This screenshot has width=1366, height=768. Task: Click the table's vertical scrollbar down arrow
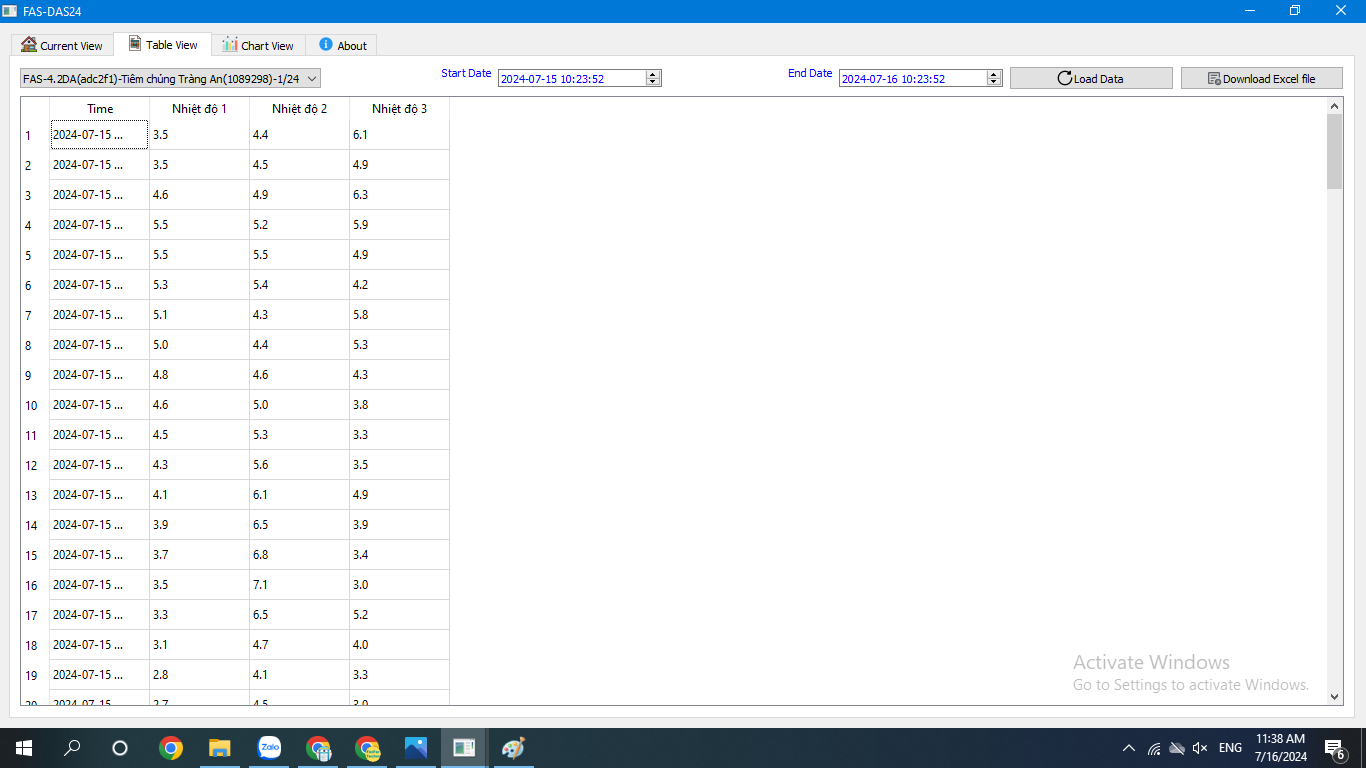1334,696
